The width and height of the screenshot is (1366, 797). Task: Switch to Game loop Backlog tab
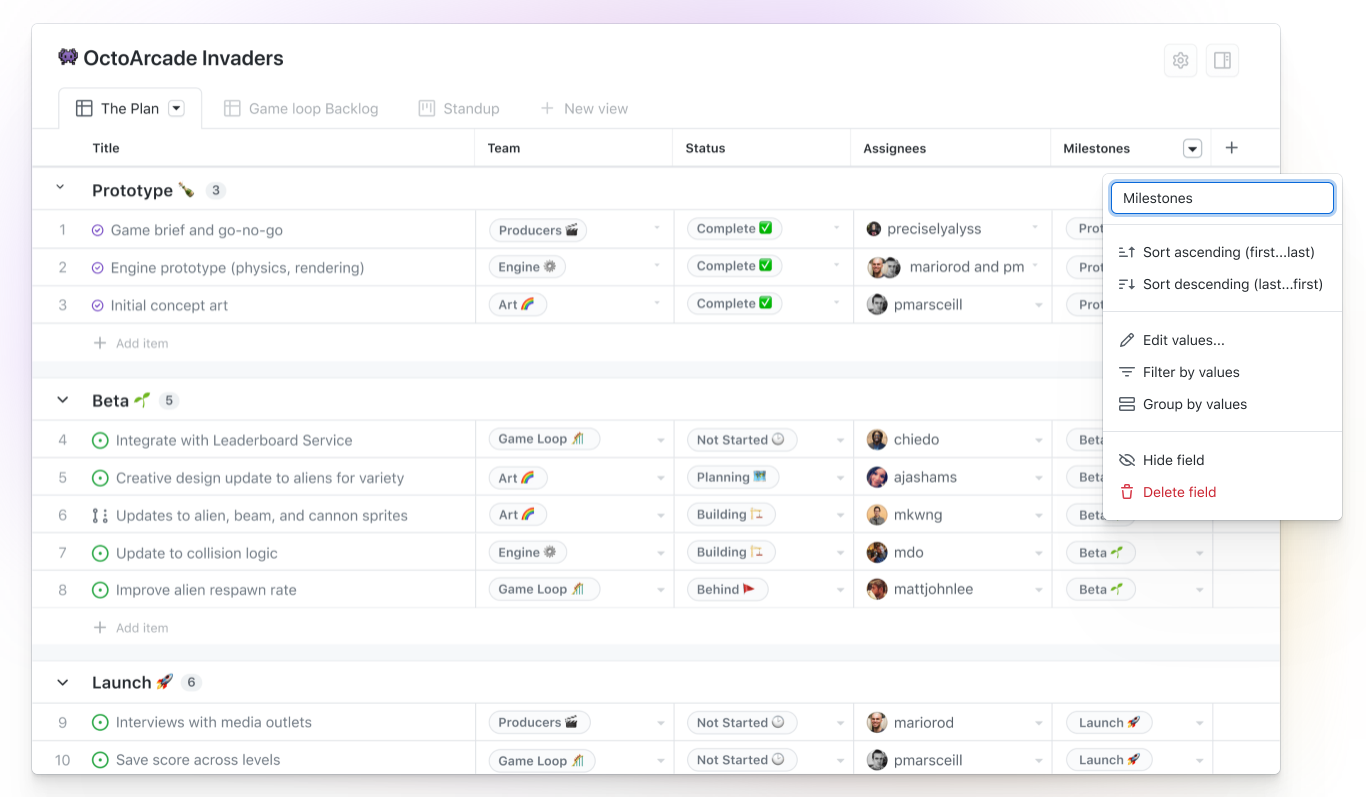pyautogui.click(x=301, y=108)
